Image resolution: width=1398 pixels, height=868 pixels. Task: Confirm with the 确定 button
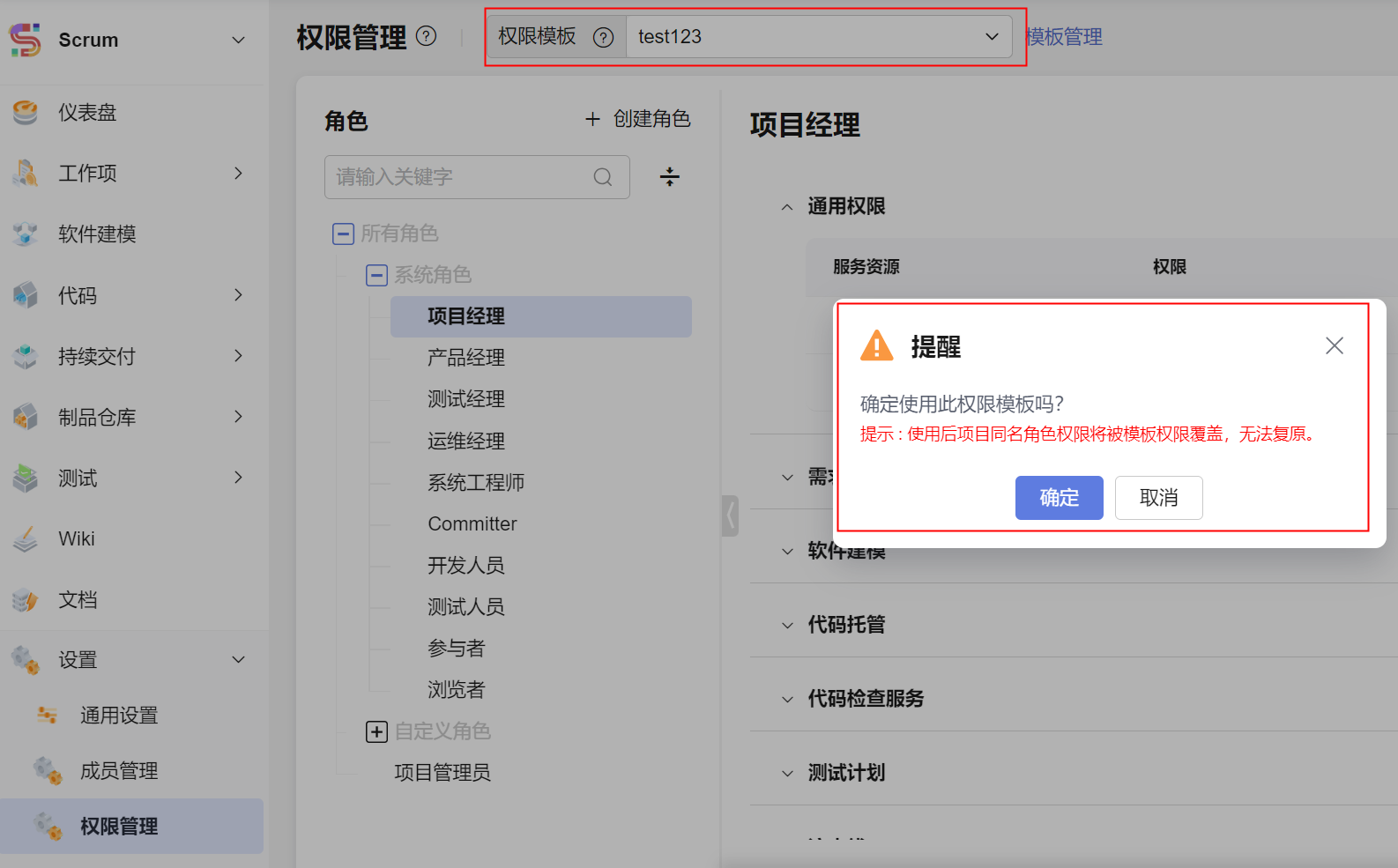[x=1059, y=498]
